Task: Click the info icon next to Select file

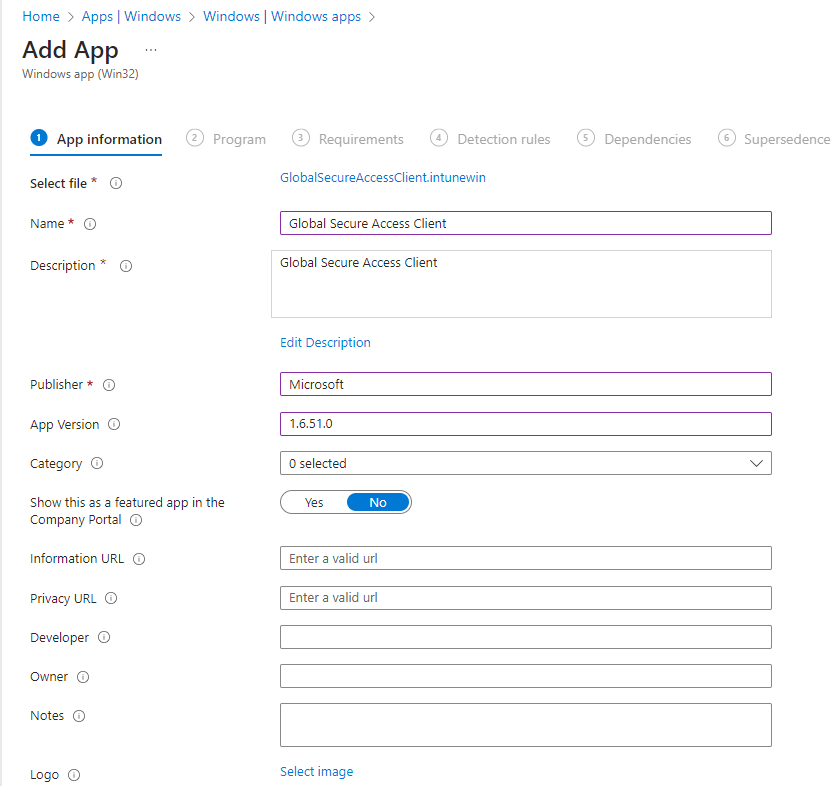Action: (x=116, y=183)
